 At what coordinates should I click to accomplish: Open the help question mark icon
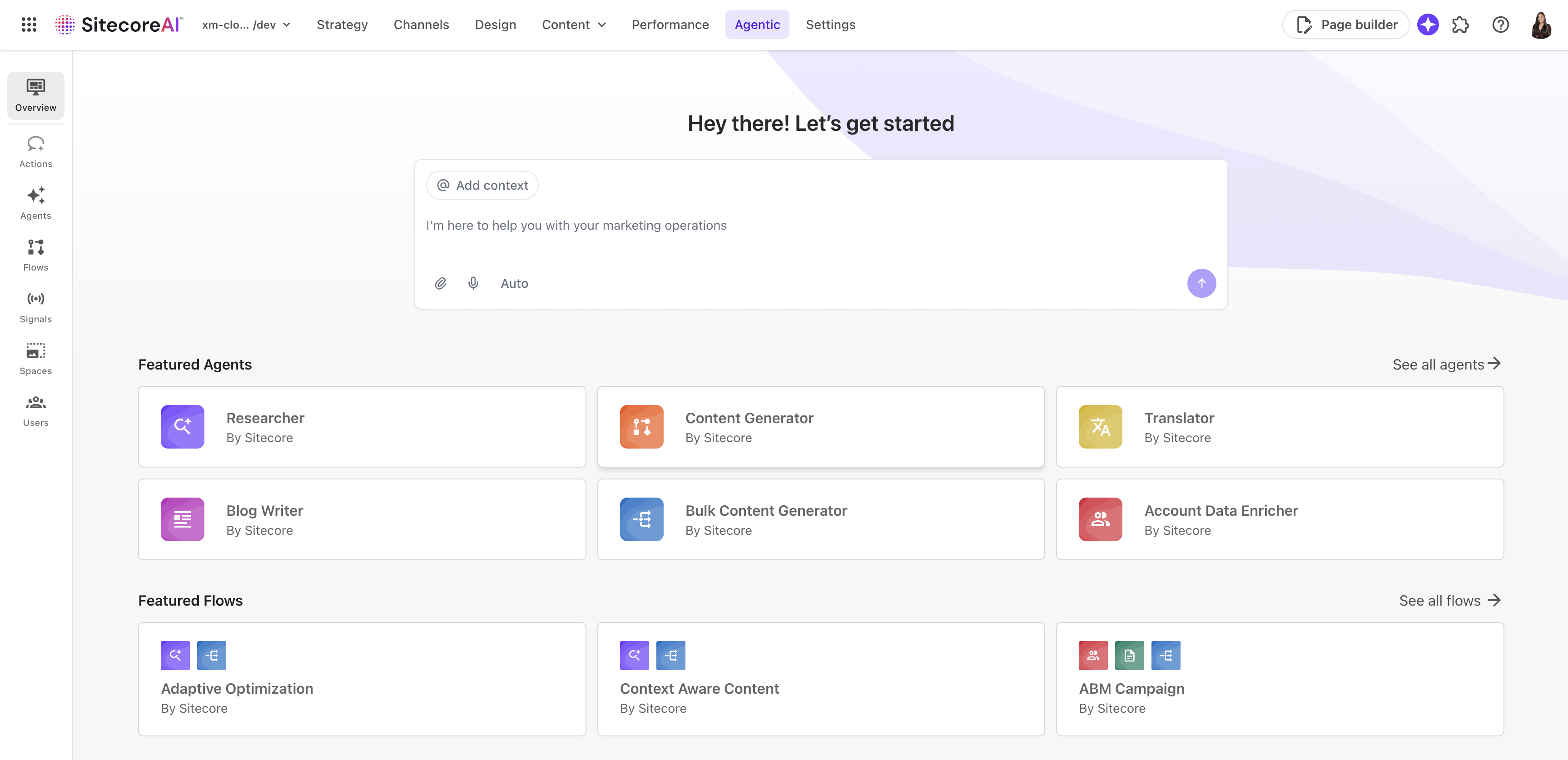tap(1500, 25)
